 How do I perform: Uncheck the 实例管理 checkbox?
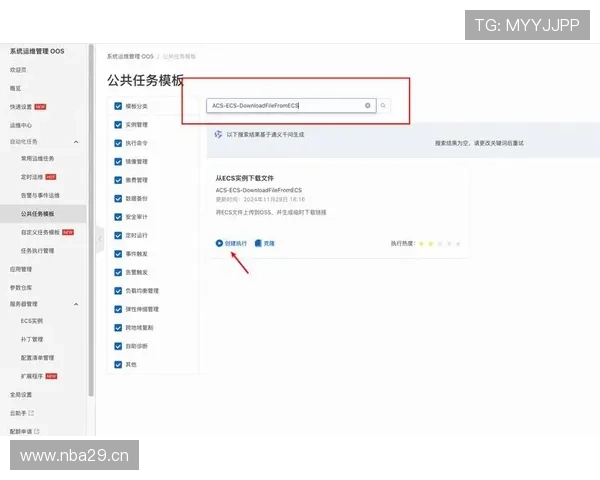click(118, 125)
